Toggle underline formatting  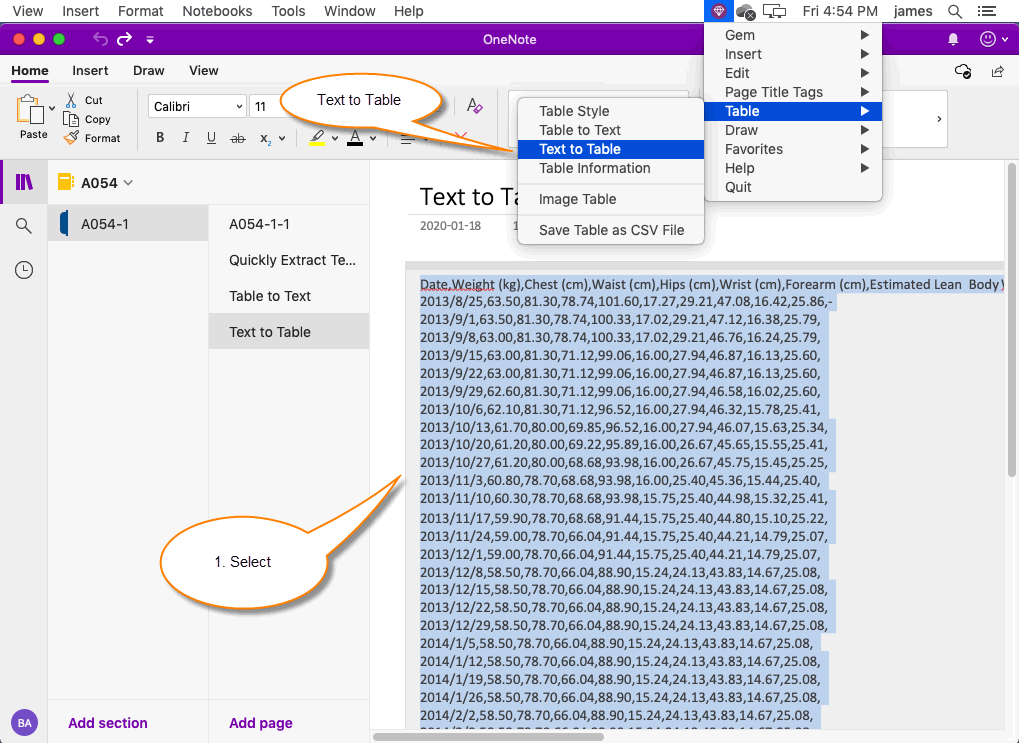click(211, 138)
